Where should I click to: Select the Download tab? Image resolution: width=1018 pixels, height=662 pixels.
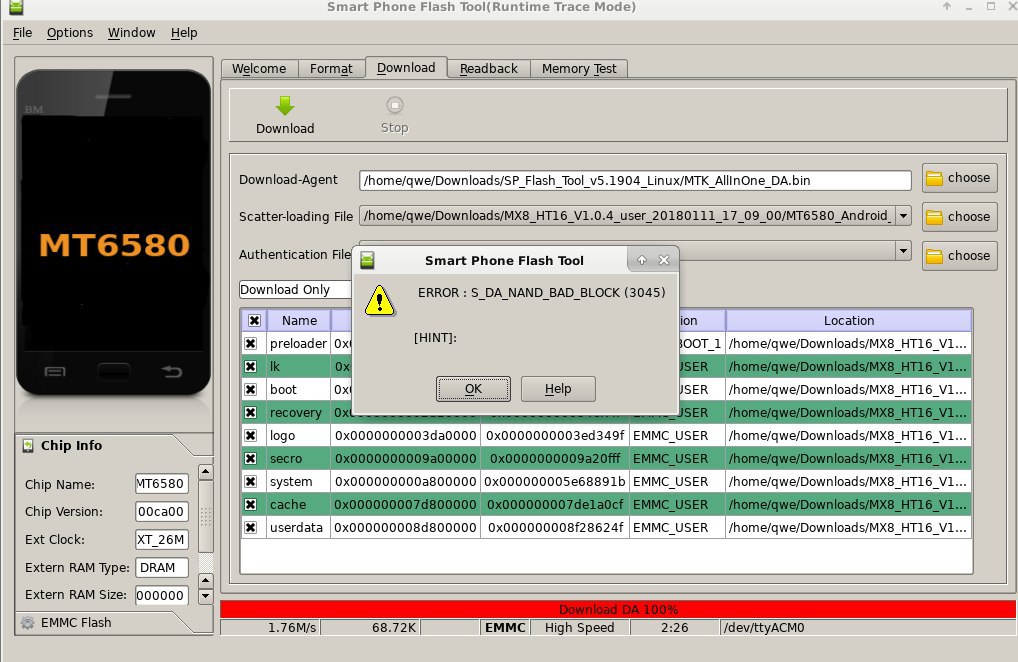tap(406, 67)
